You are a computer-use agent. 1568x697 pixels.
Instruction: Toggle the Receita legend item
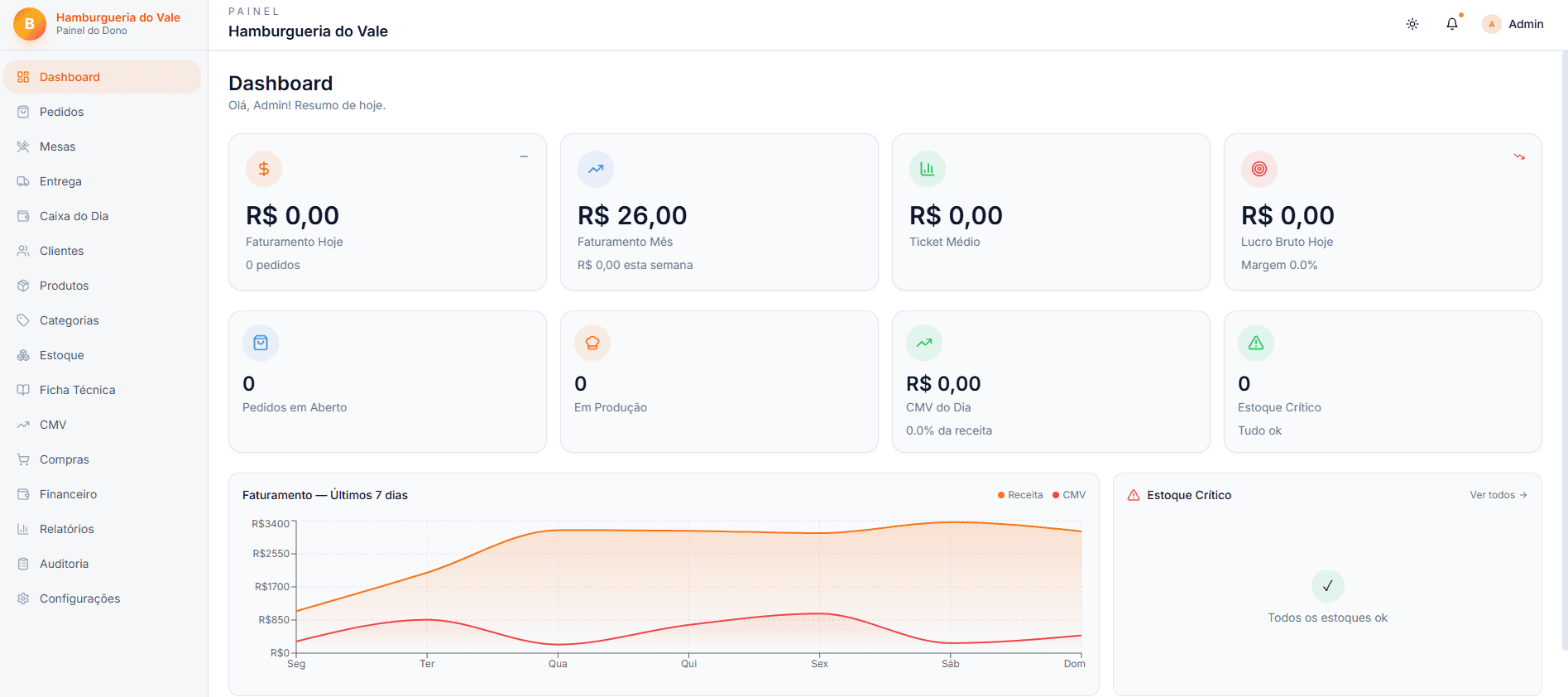(1020, 495)
